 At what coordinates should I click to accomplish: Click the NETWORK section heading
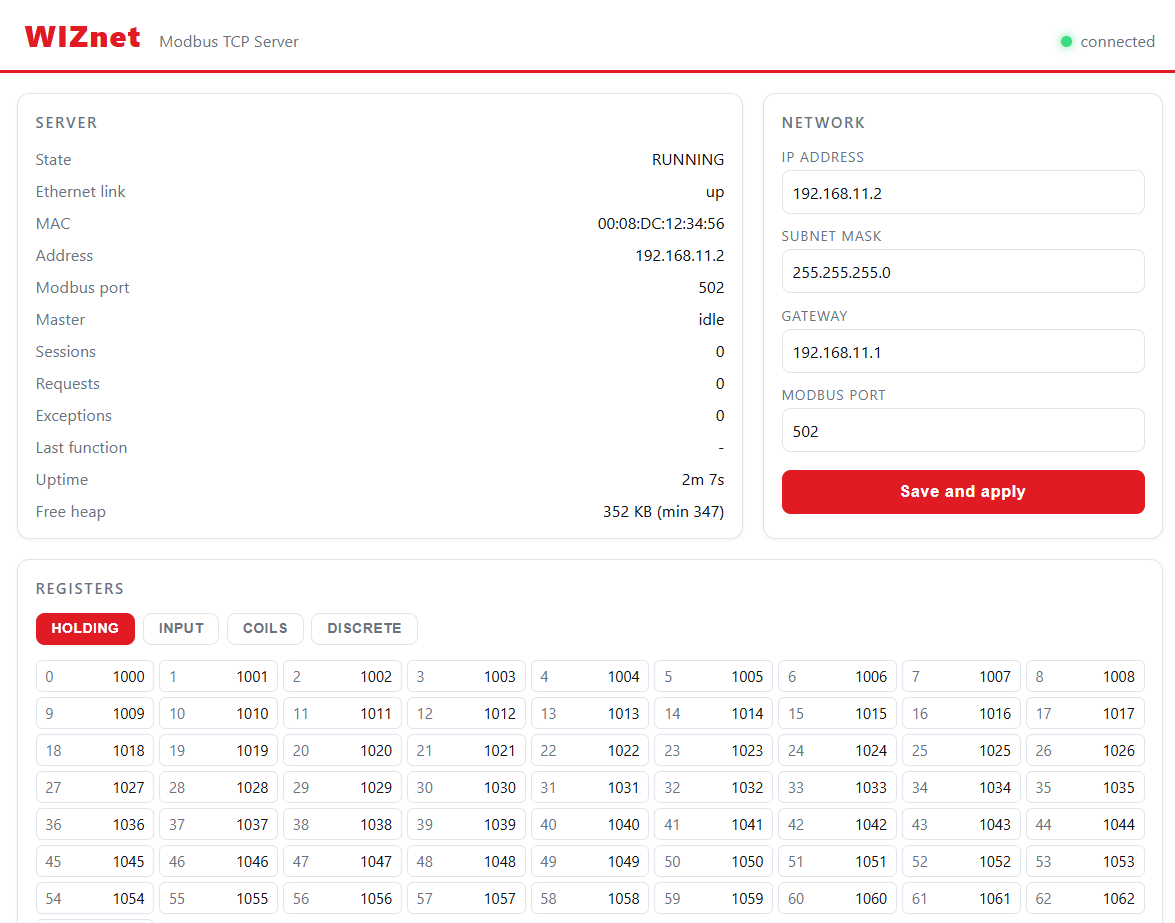pyautogui.click(x=824, y=123)
